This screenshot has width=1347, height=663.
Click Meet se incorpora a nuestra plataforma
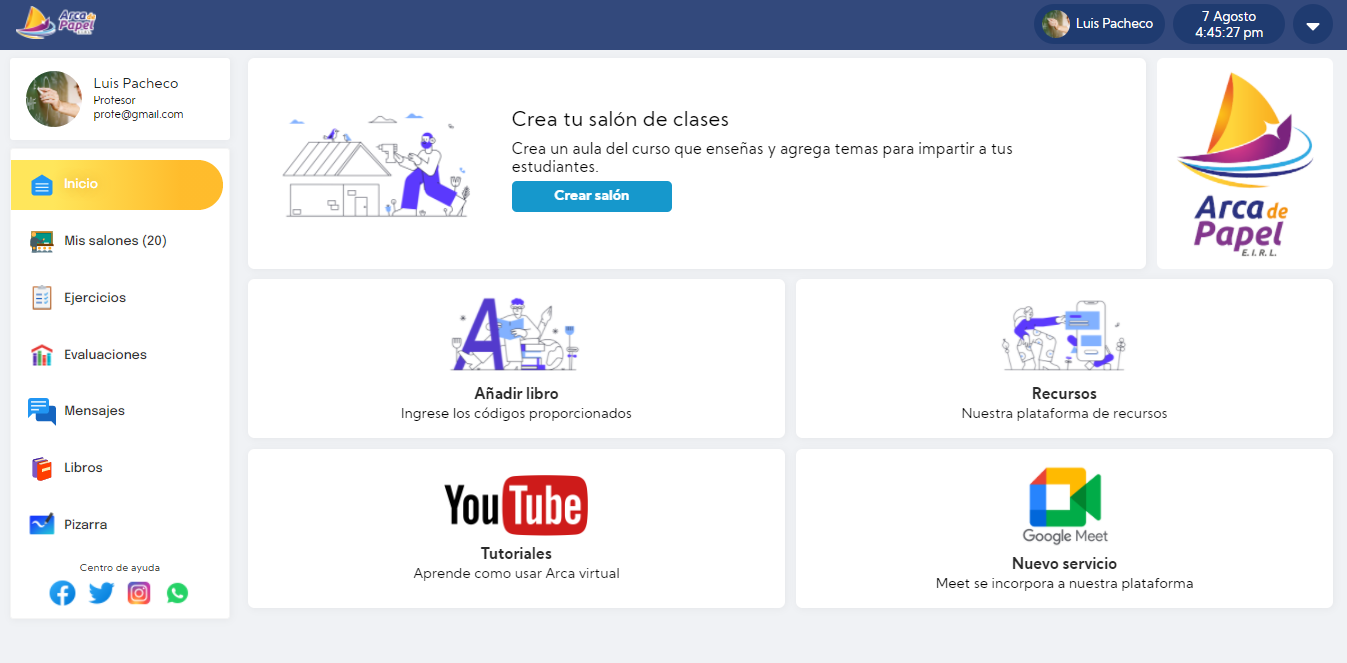tap(1064, 583)
